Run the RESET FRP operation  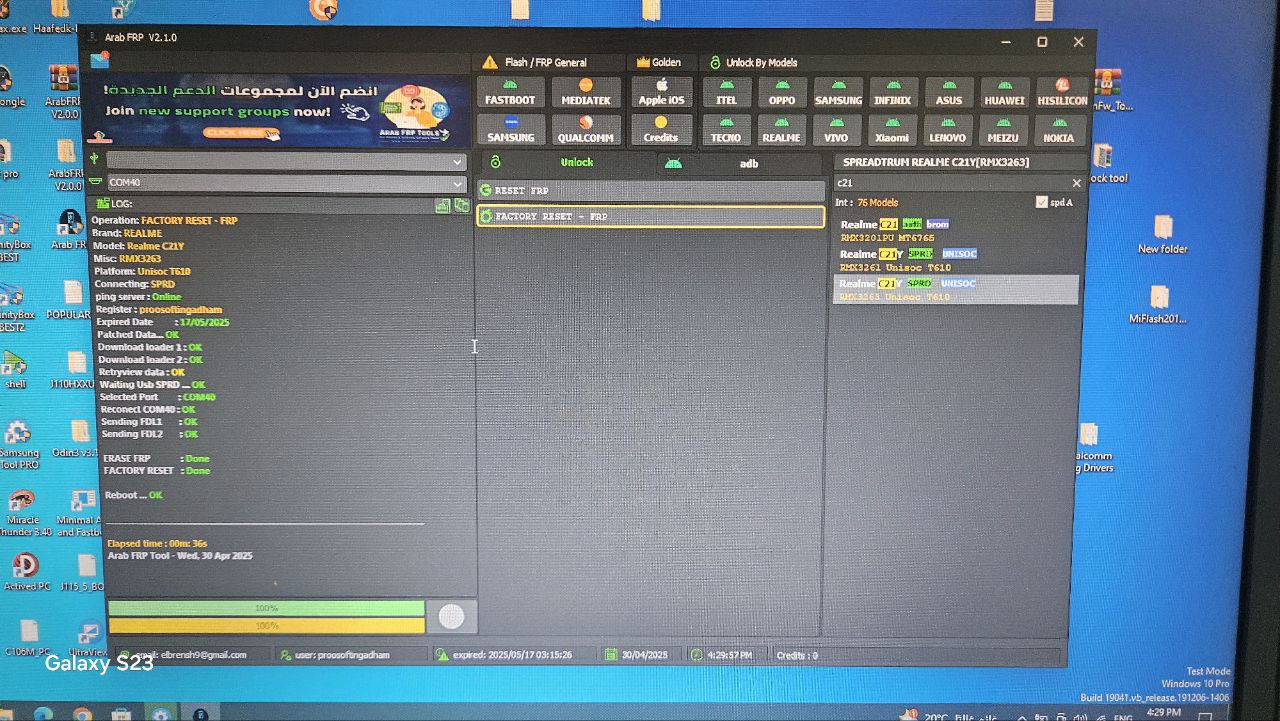tap(651, 190)
